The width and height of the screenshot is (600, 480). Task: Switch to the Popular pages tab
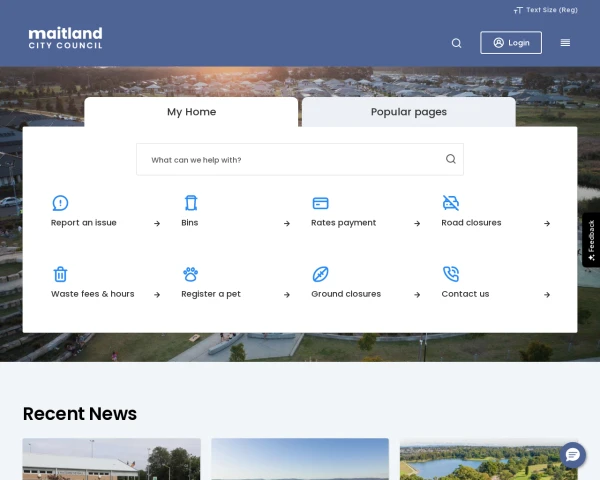pos(408,112)
